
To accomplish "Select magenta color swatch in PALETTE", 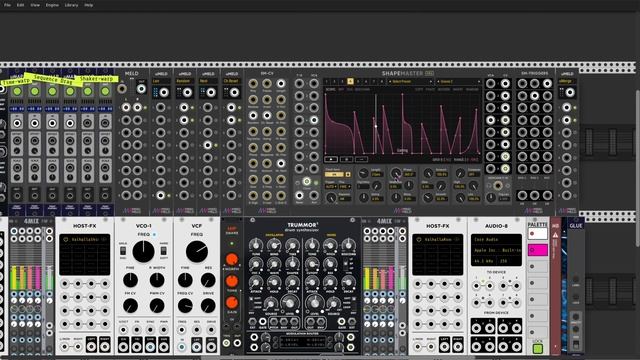I will tap(538, 250).
